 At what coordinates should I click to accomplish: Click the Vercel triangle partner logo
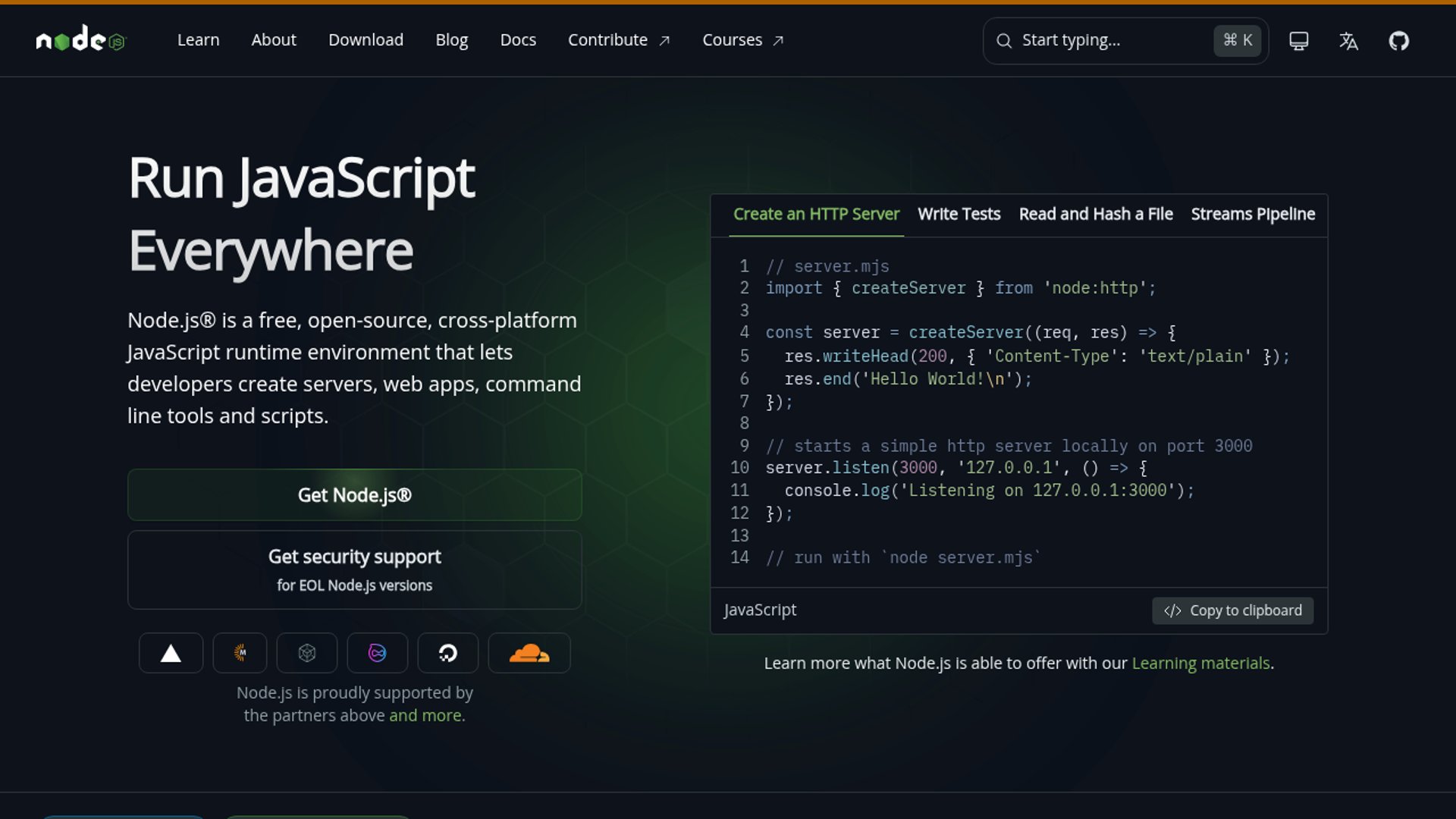point(171,653)
